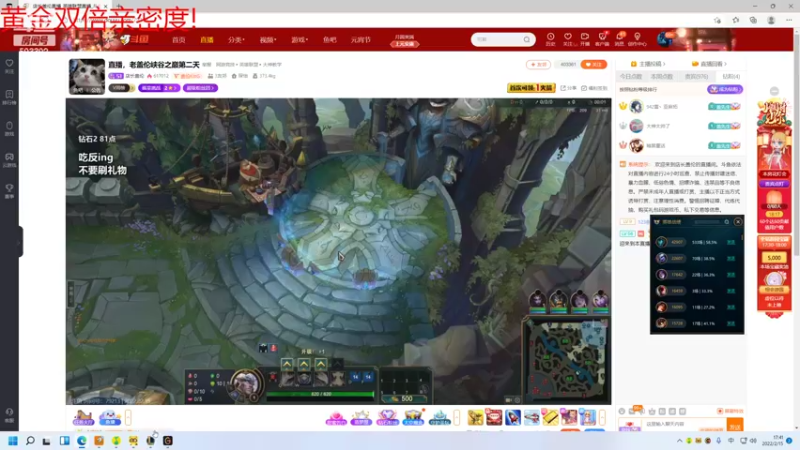Image resolution: width=800 pixels, height=450 pixels.
Task: Click the 友邻 button near follower count
Action: coord(538,64)
